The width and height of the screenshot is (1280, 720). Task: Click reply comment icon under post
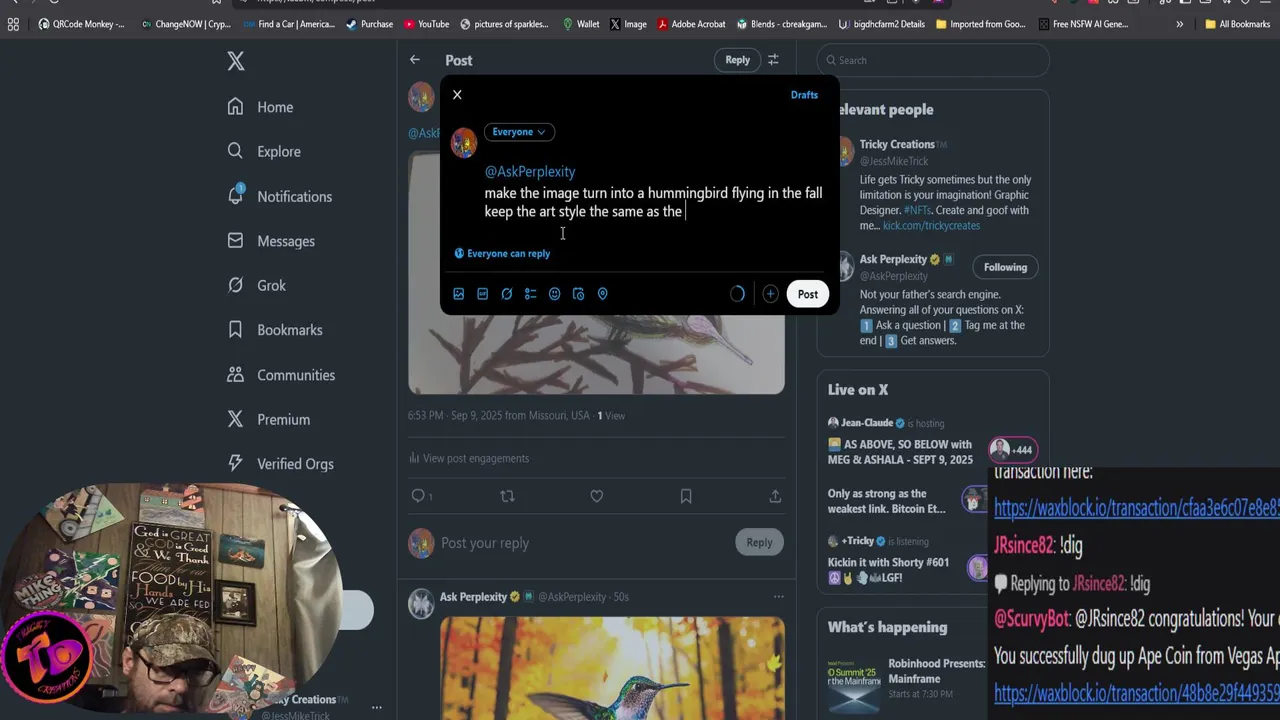[x=419, y=496]
